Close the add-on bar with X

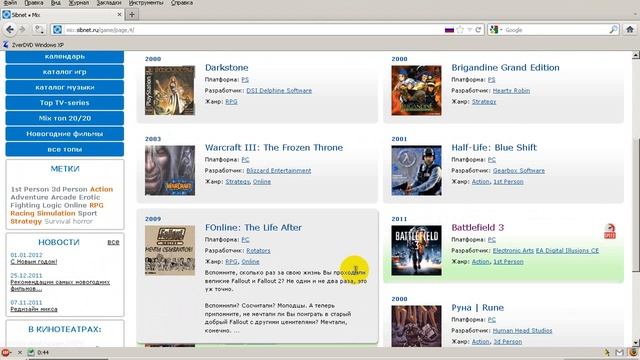coord(19,352)
